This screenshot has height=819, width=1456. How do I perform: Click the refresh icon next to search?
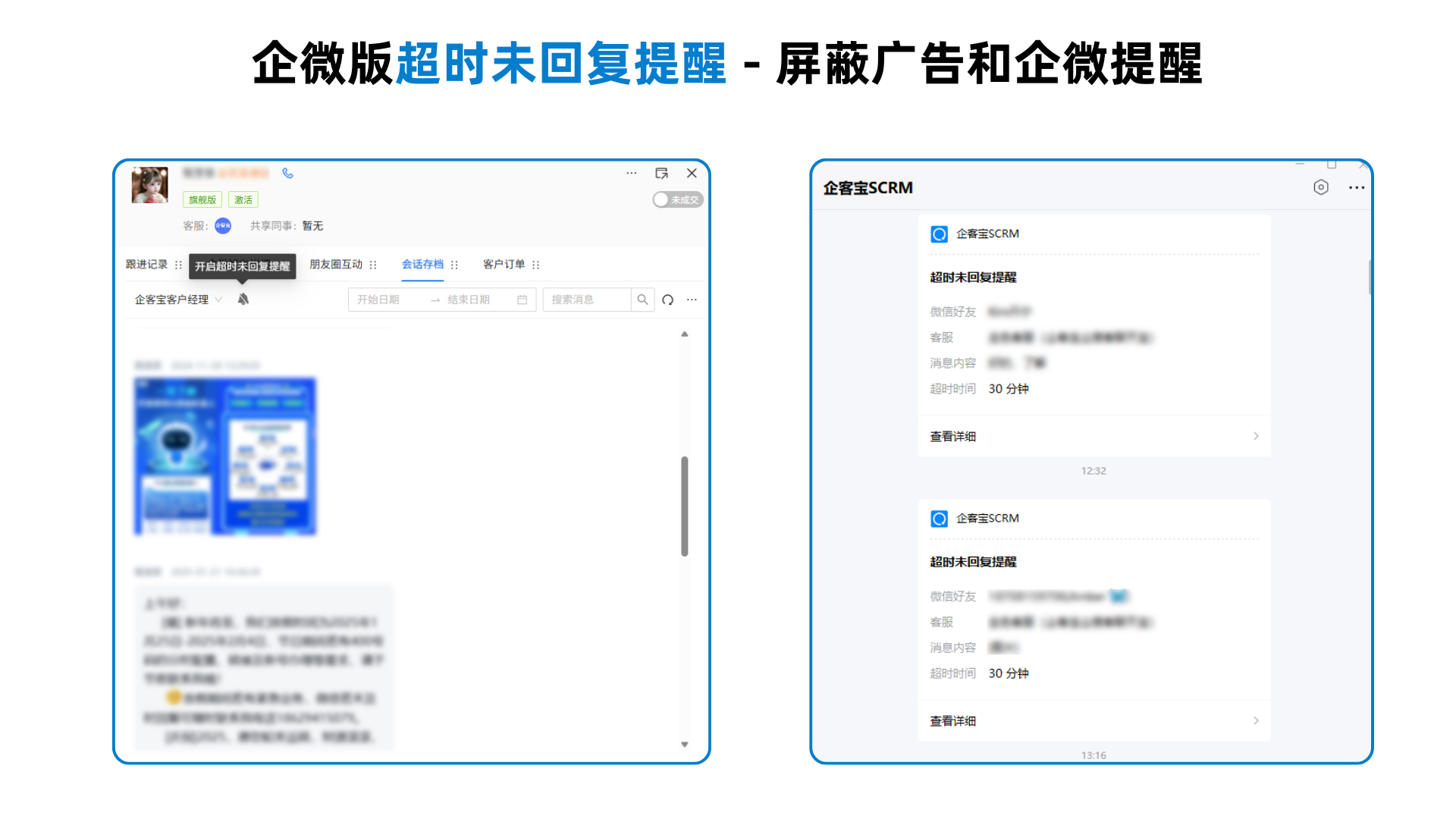click(667, 300)
